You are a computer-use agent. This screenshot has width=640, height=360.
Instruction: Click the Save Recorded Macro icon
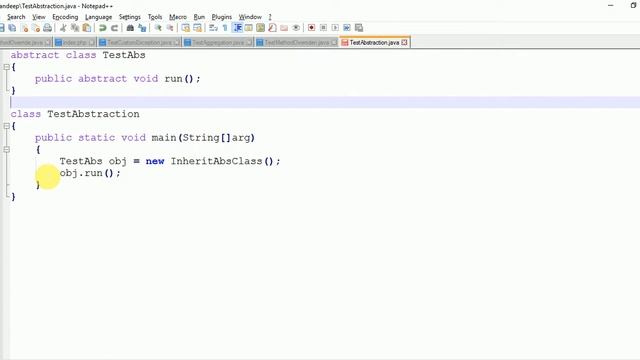click(359, 28)
